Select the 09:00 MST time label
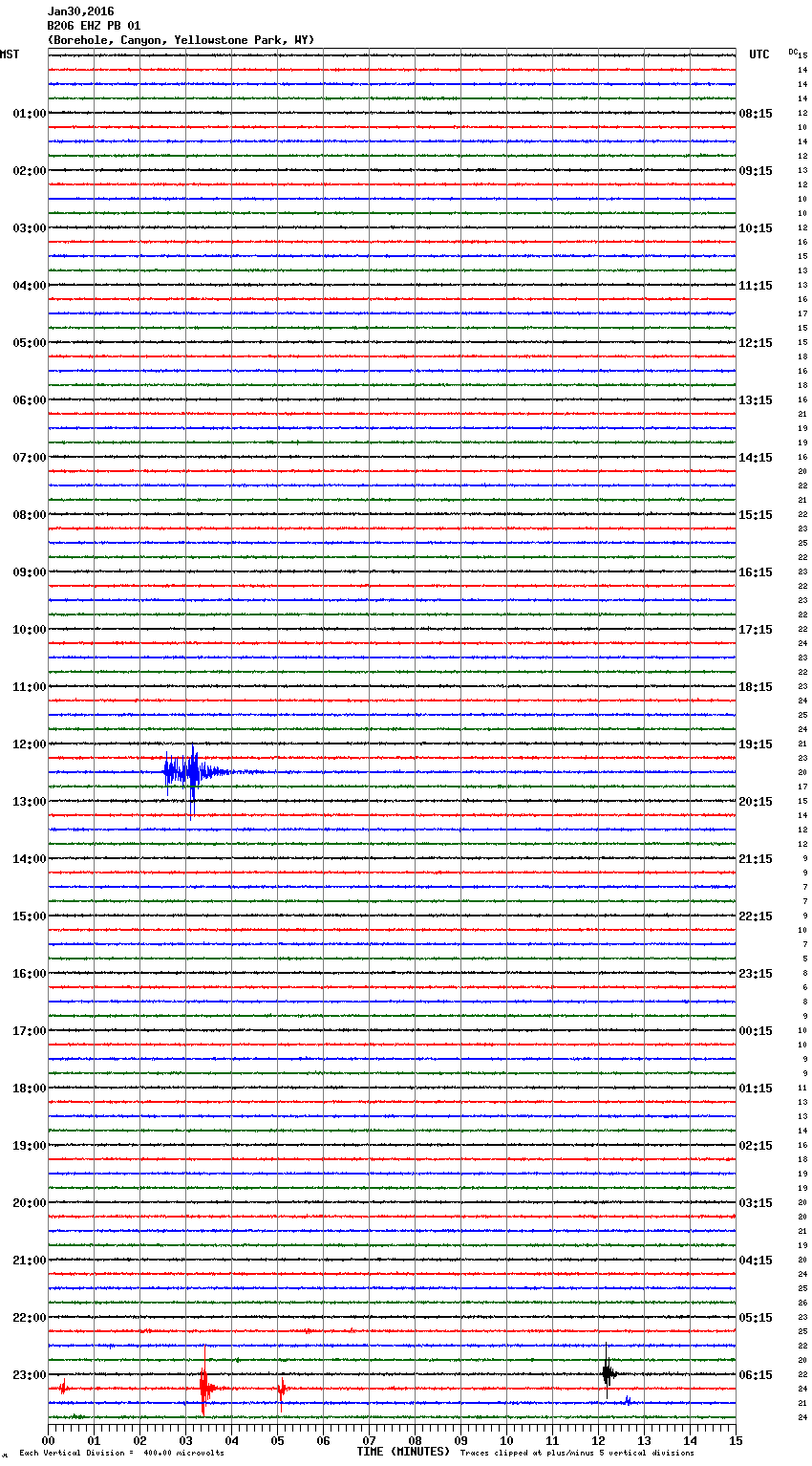Image resolution: width=812 pixels, height=1466 pixels. coord(29,572)
